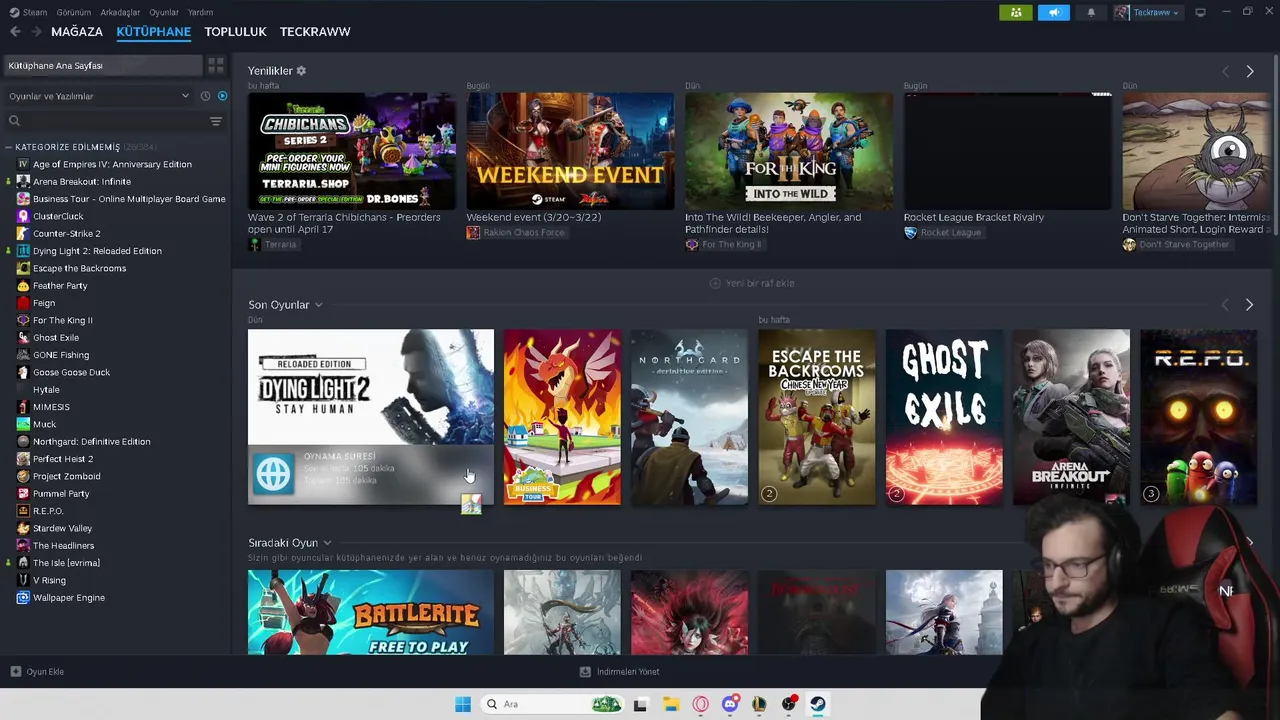Open Discord from taskbar
This screenshot has width=1280, height=720.
(730, 704)
